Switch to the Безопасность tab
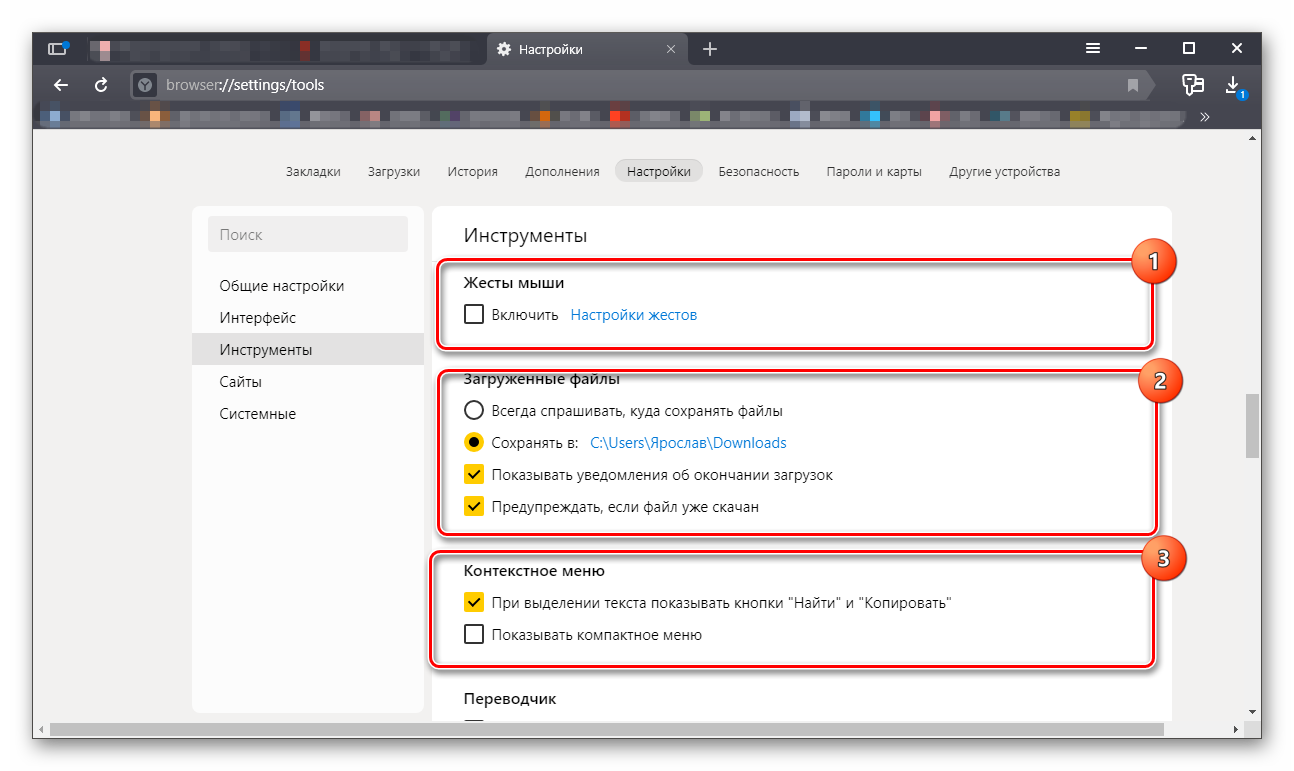 758,171
